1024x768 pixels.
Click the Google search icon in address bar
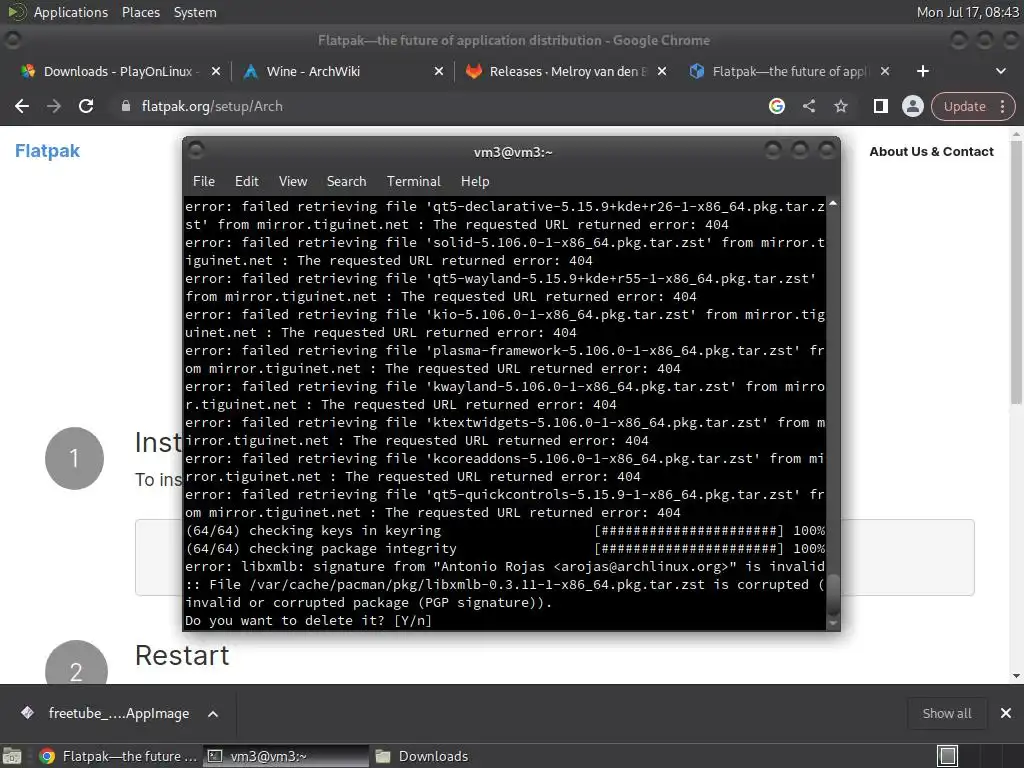(776, 106)
